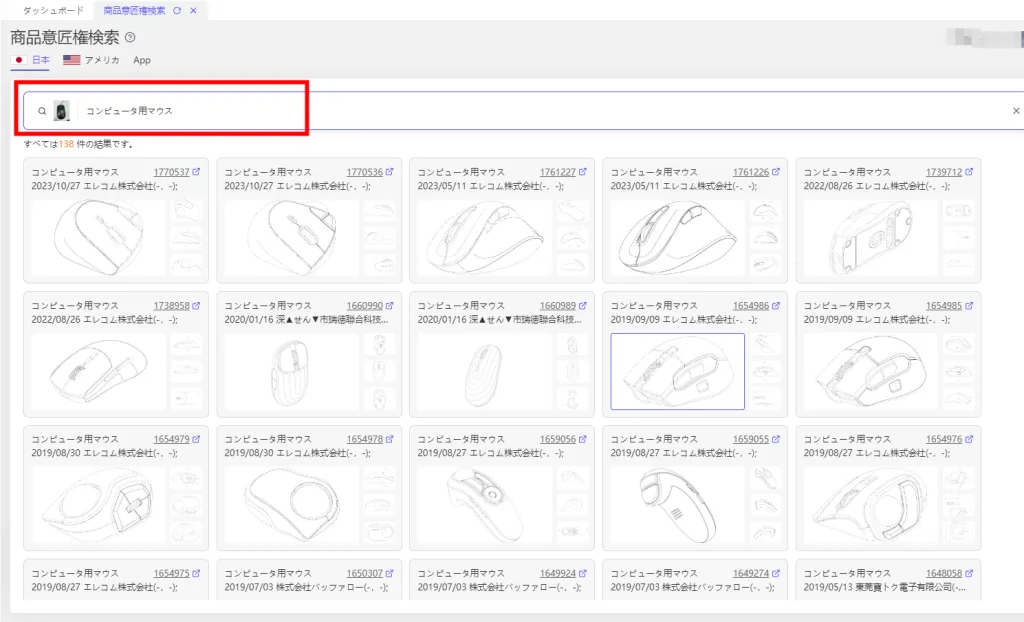Click the uploaded mouse image in search bar

coord(61,111)
